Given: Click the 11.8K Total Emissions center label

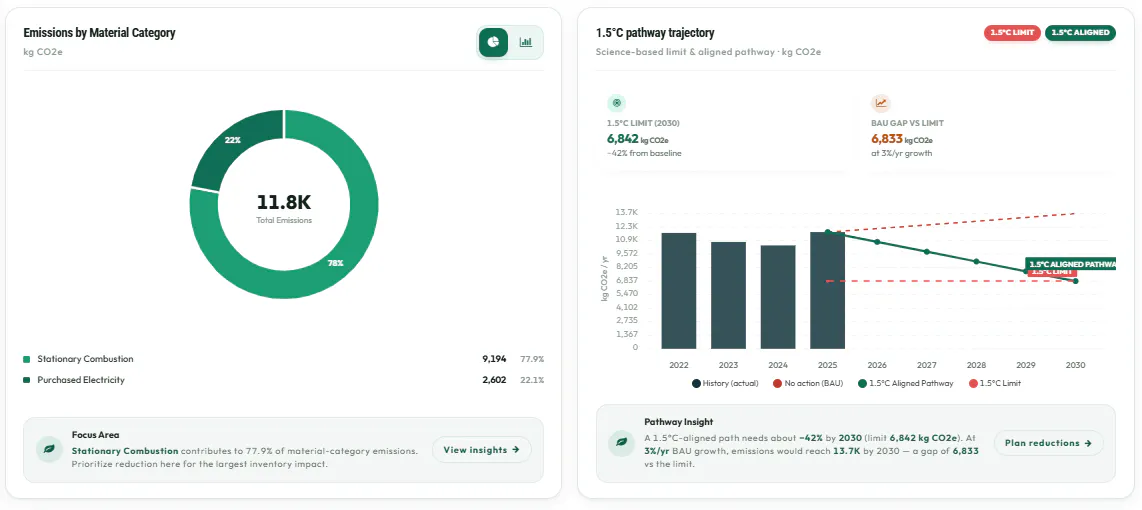Looking at the screenshot, I should pyautogui.click(x=283, y=208).
